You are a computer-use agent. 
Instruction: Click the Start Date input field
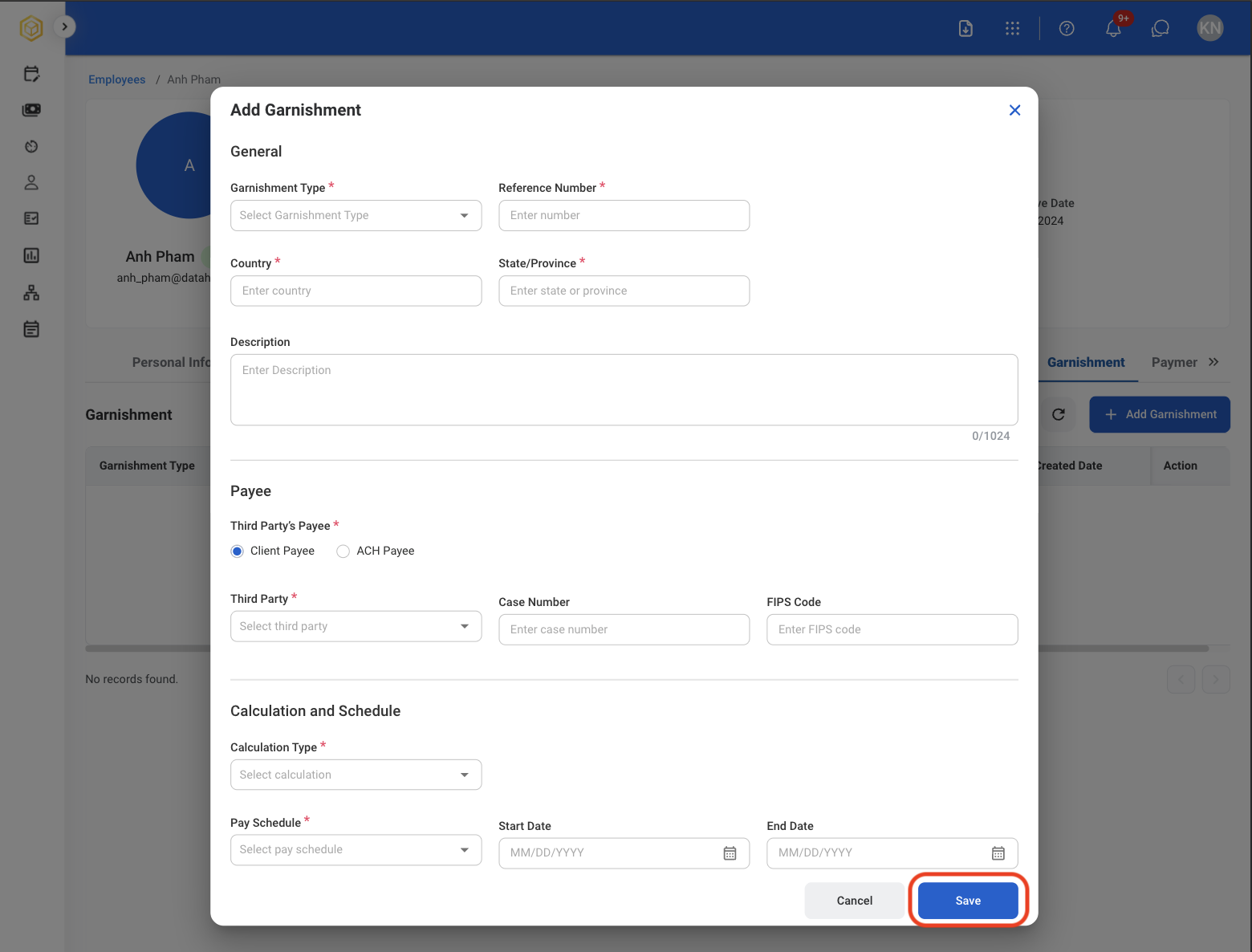coord(624,853)
